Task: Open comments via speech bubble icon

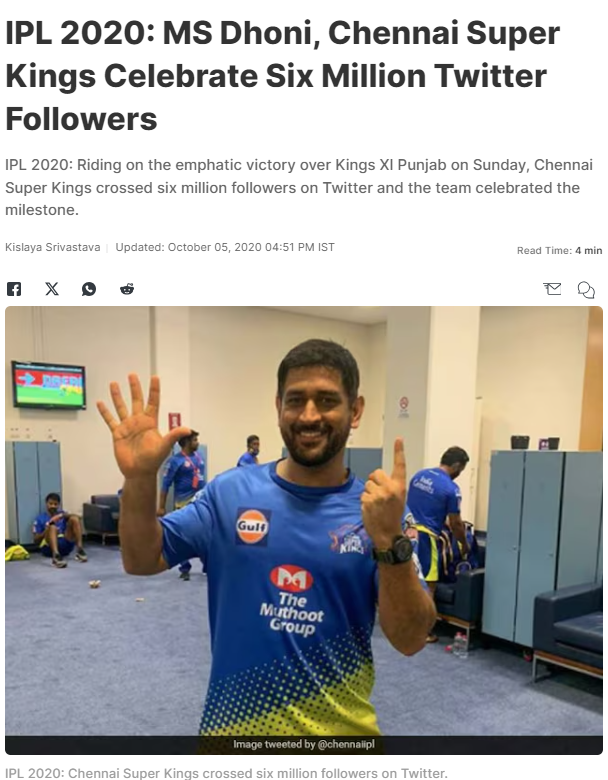Action: [586, 290]
